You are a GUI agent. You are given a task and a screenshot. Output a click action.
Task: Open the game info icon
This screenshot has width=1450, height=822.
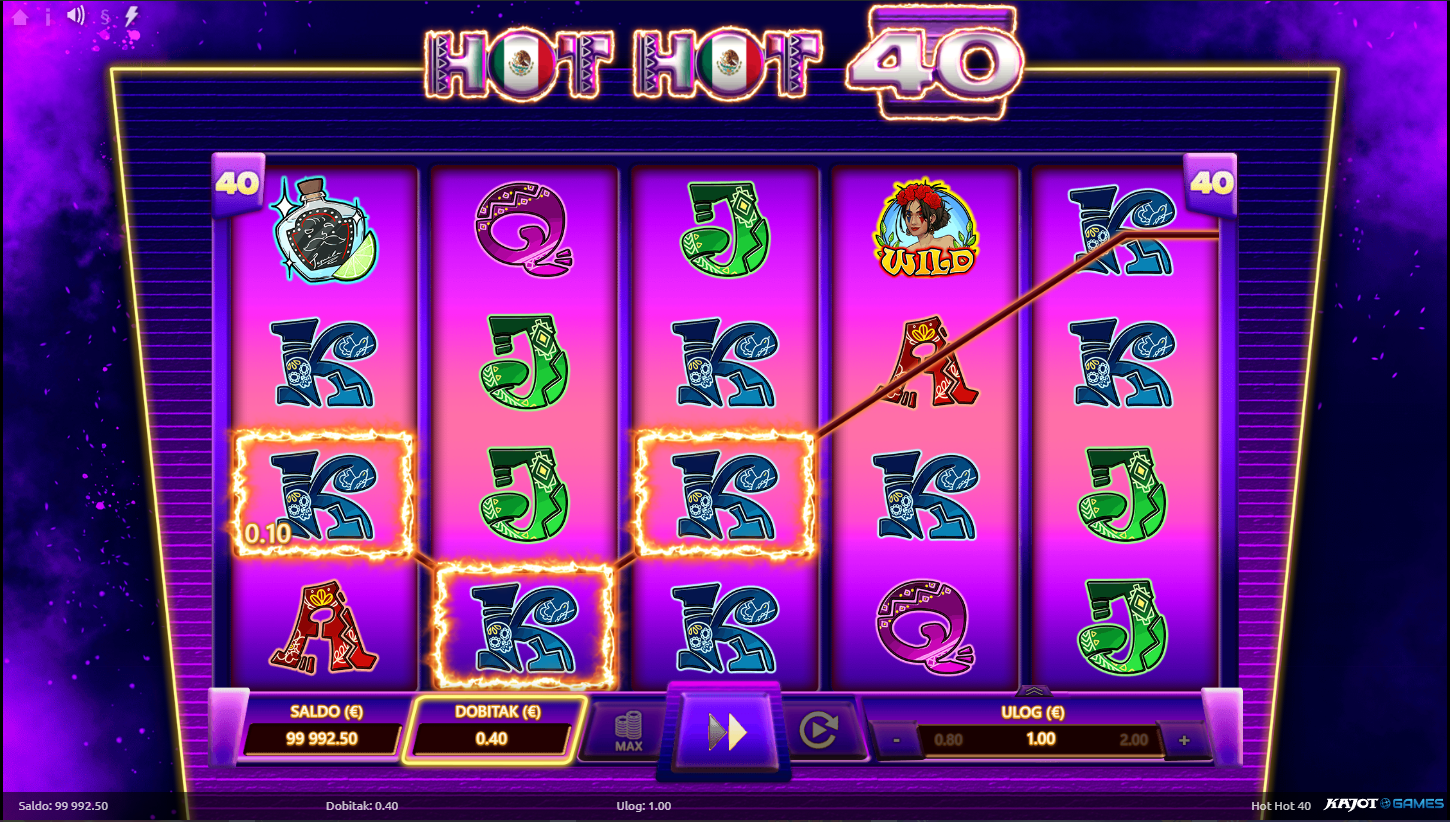click(x=47, y=17)
